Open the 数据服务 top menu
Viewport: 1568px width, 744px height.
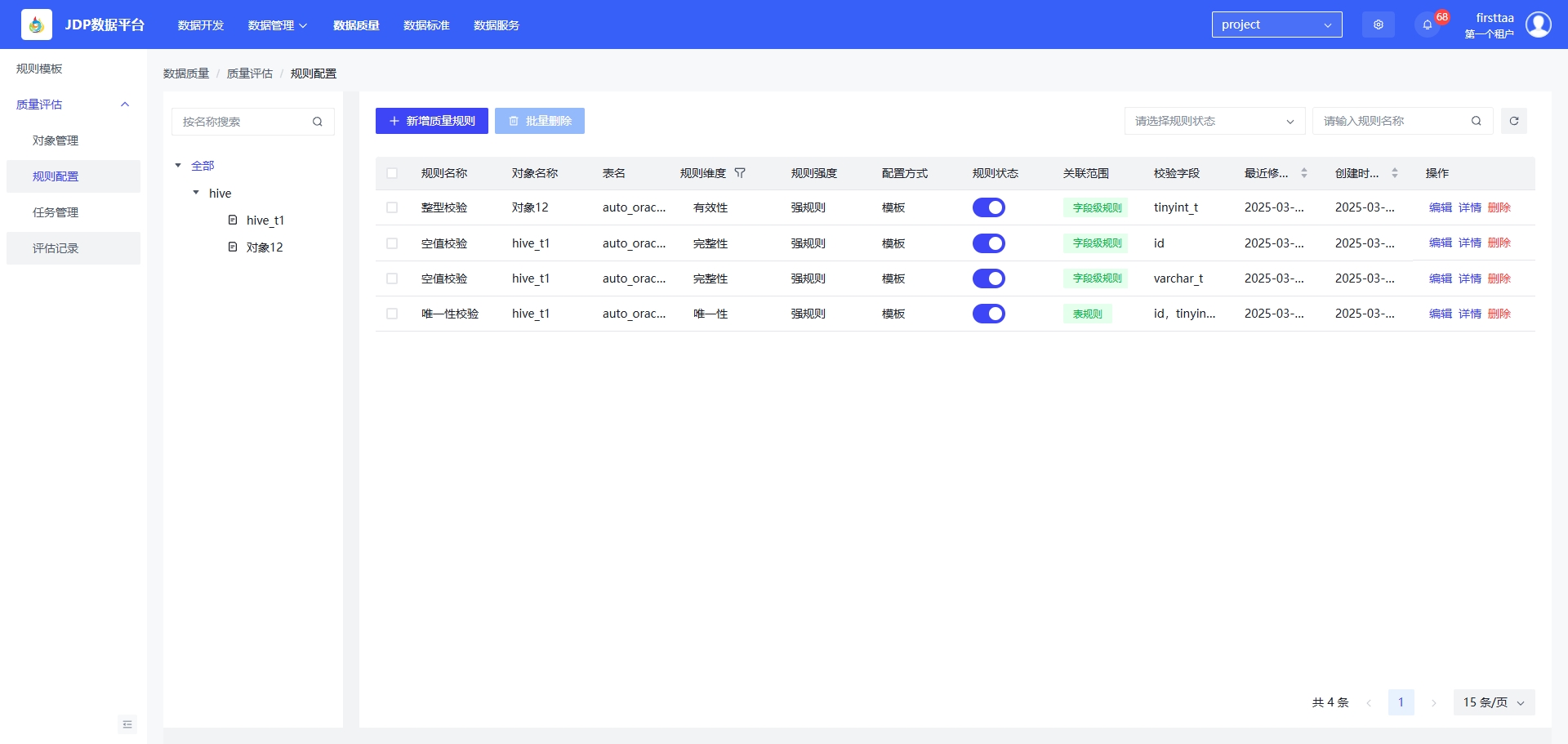coord(497,25)
